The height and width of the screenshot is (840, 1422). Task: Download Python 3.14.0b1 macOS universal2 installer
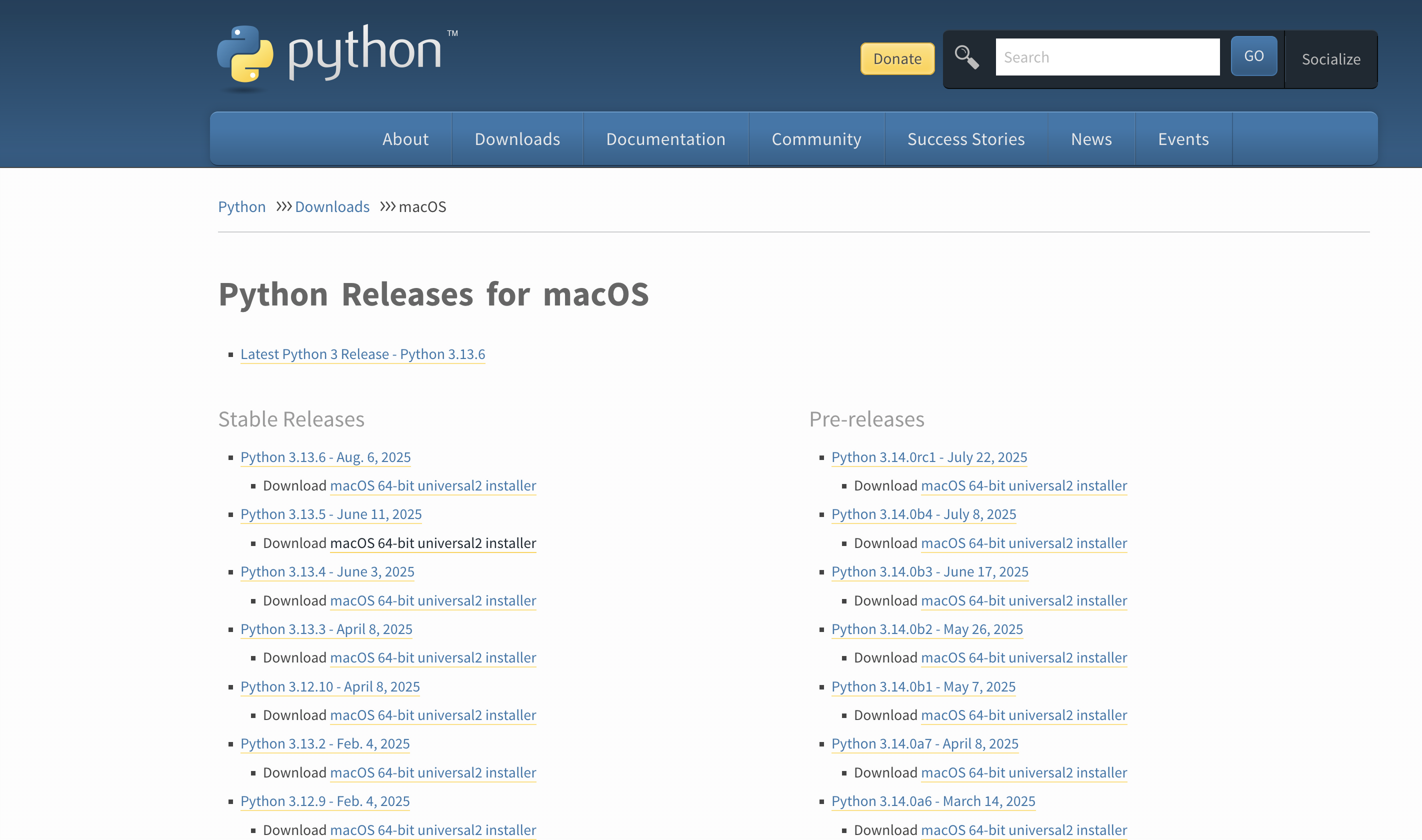pyautogui.click(x=1023, y=715)
